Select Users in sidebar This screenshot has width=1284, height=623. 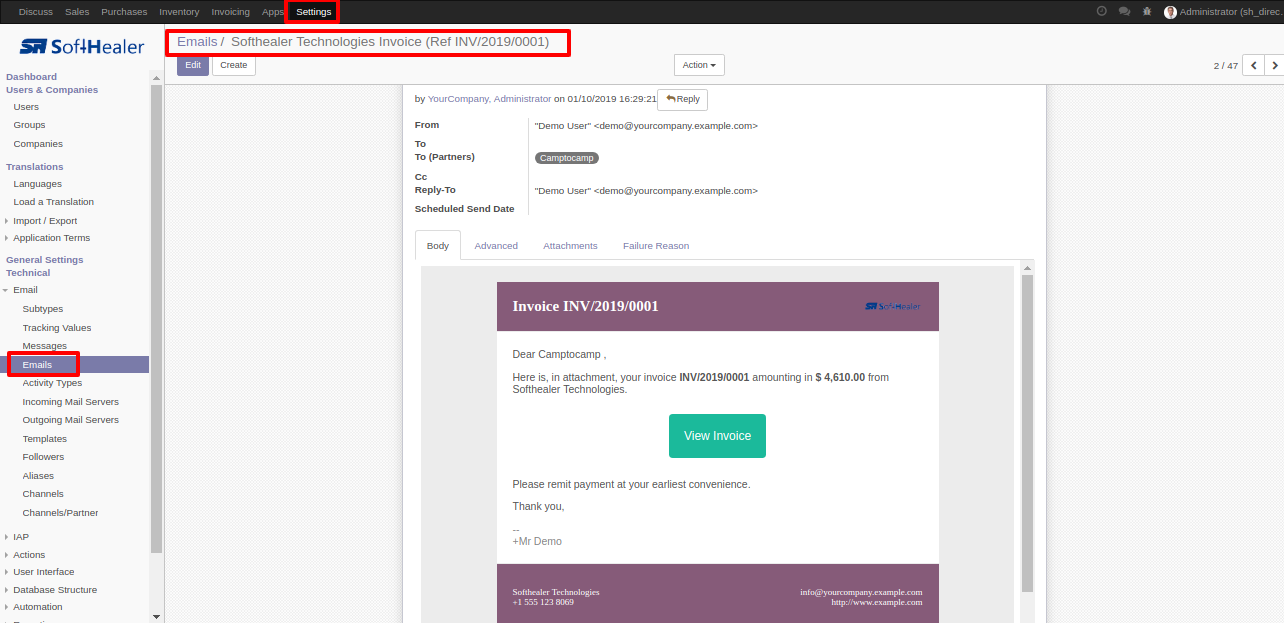26,107
